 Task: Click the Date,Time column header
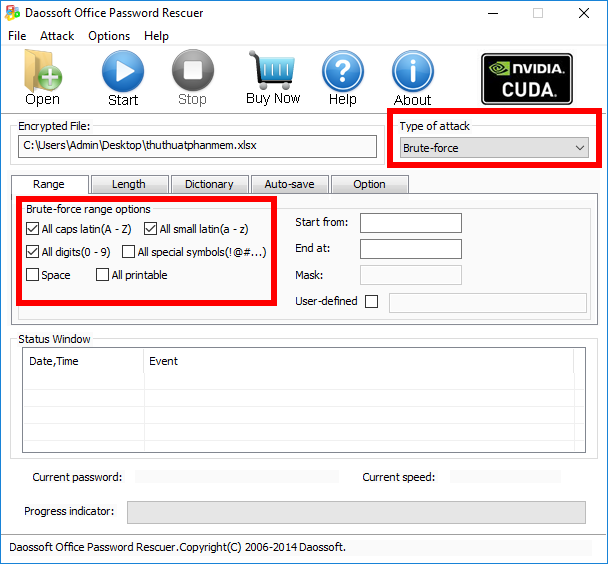(83, 361)
